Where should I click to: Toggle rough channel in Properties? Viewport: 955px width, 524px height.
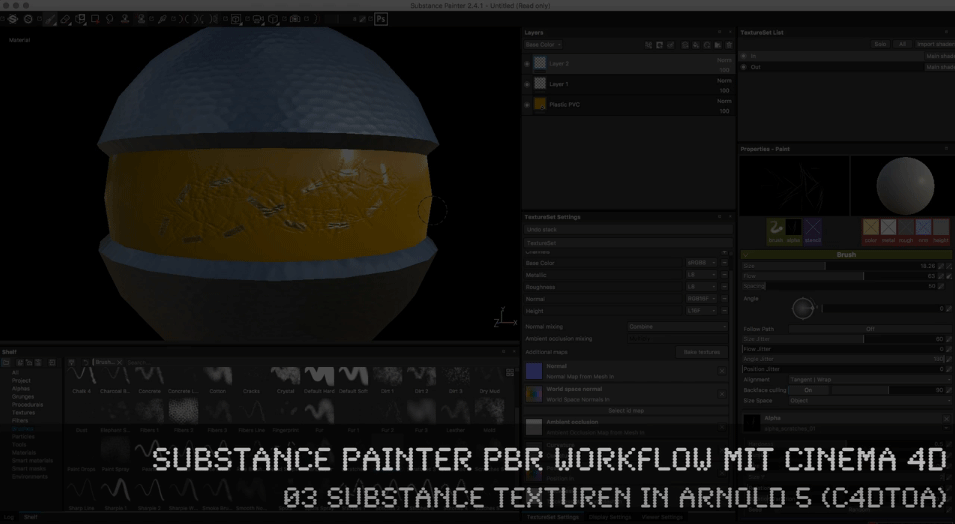(x=906, y=231)
